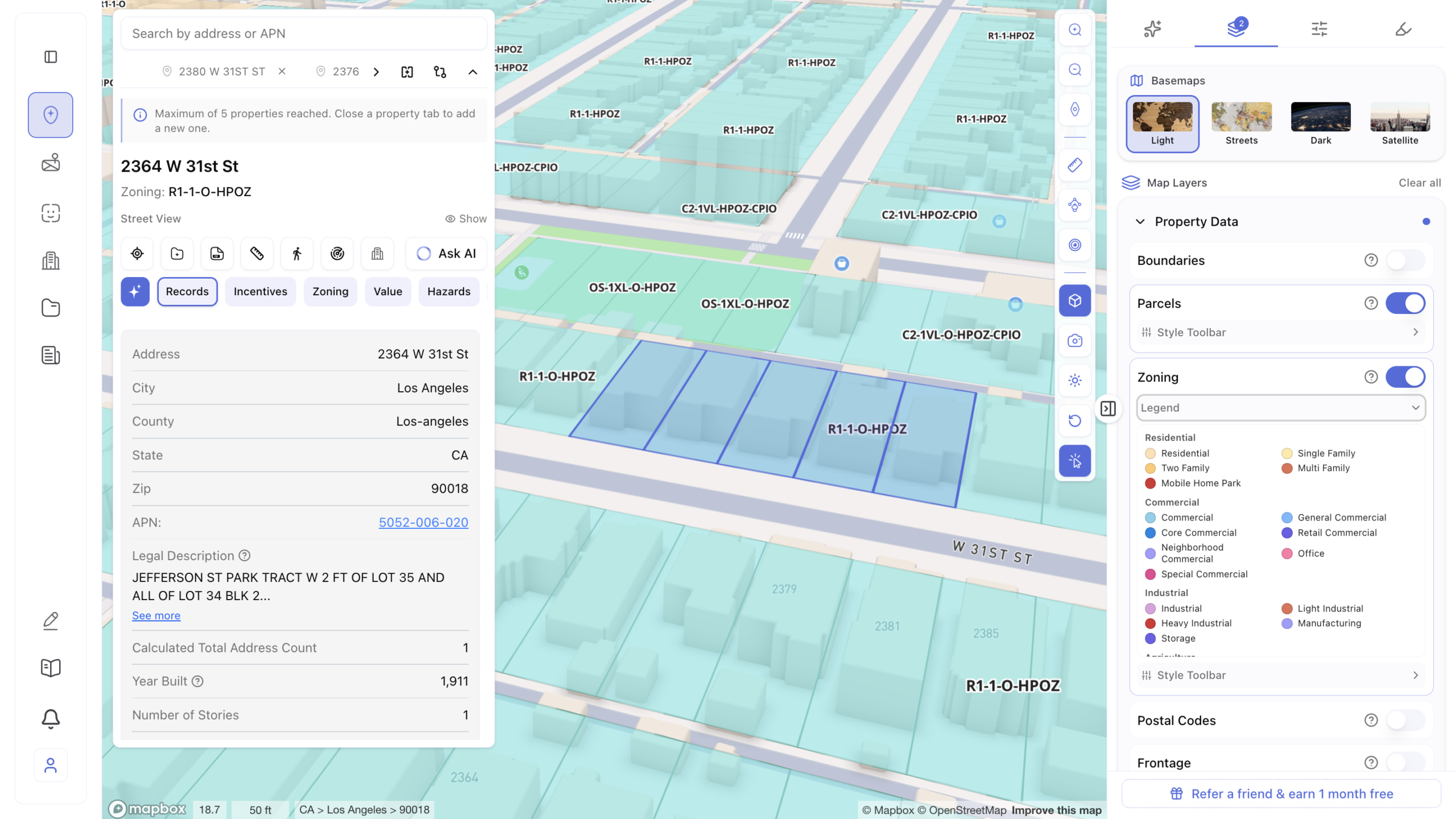1456x819 pixels.
Task: Toggle the 3D cube view button
Action: point(1074,300)
